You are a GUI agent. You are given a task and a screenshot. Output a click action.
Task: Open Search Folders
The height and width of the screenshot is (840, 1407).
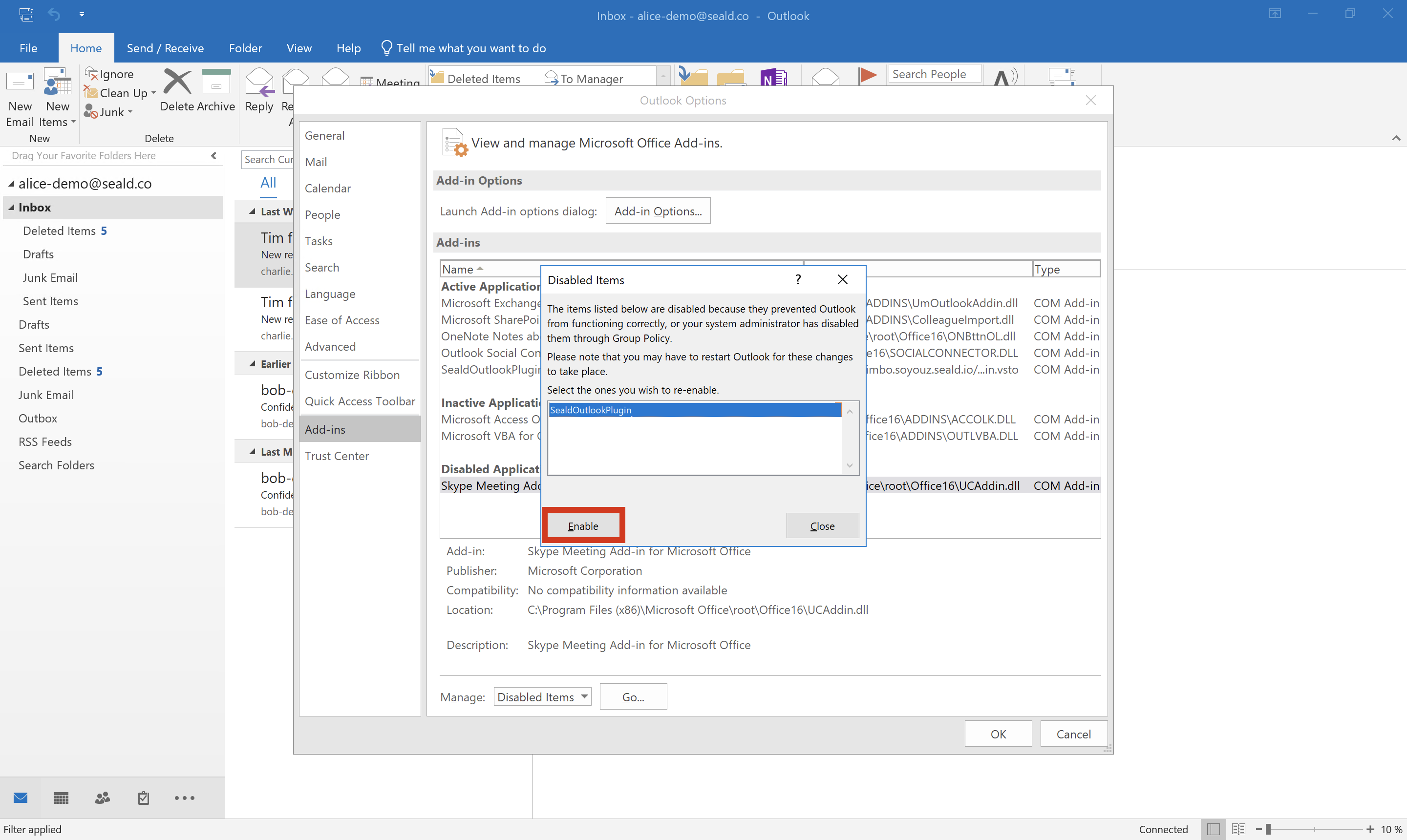click(x=57, y=465)
